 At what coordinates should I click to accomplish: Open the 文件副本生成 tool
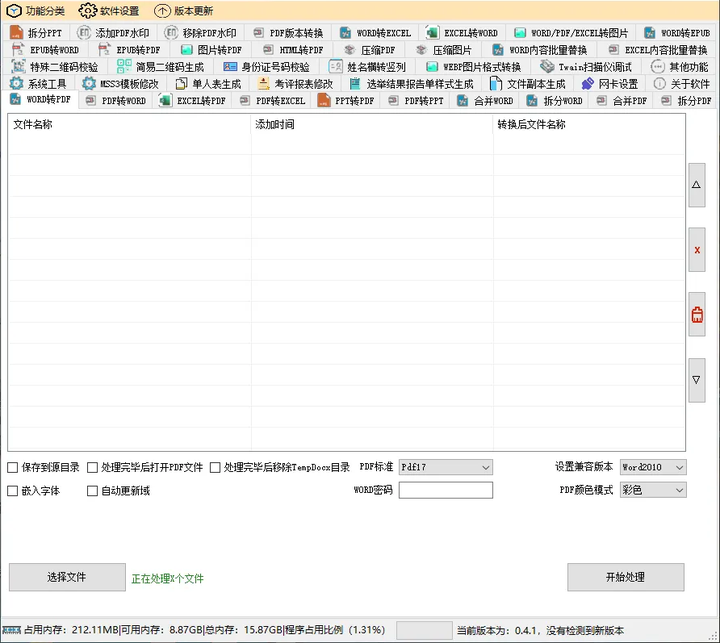pos(527,84)
